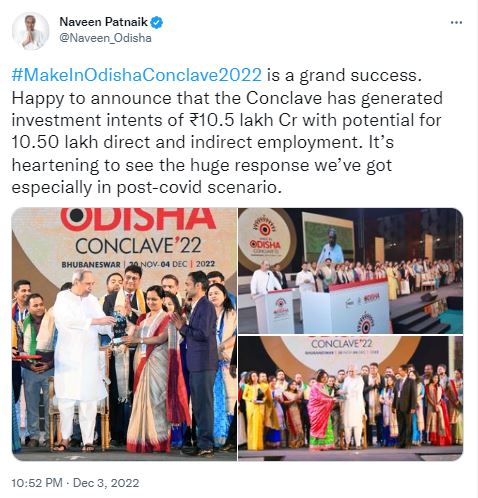Open the tweet's more options ellipsis menu

(x=456, y=23)
